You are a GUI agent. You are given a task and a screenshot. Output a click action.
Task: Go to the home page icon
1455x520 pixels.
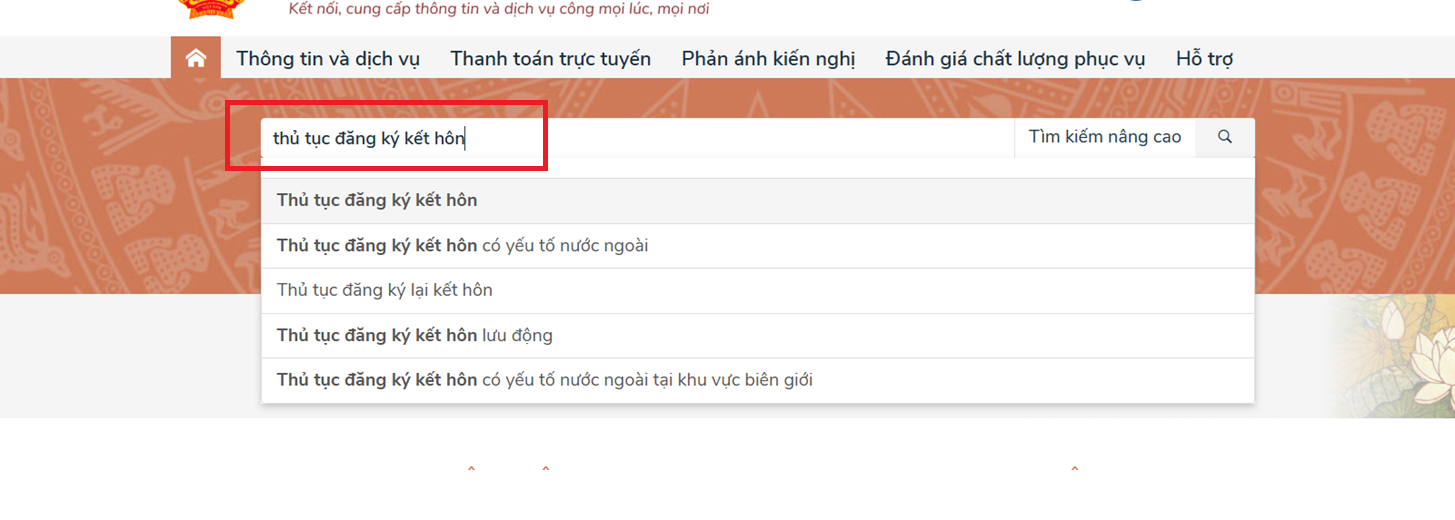[196, 58]
